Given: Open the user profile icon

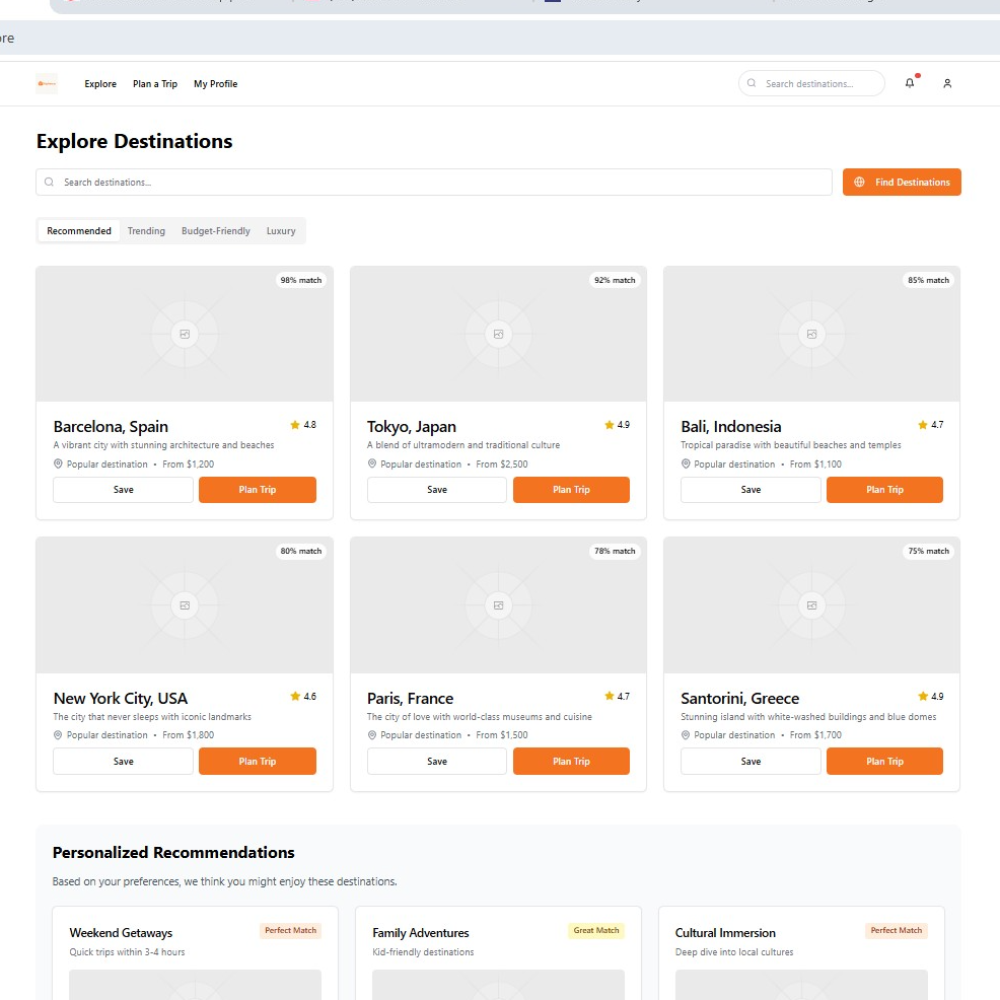Looking at the screenshot, I should point(947,84).
